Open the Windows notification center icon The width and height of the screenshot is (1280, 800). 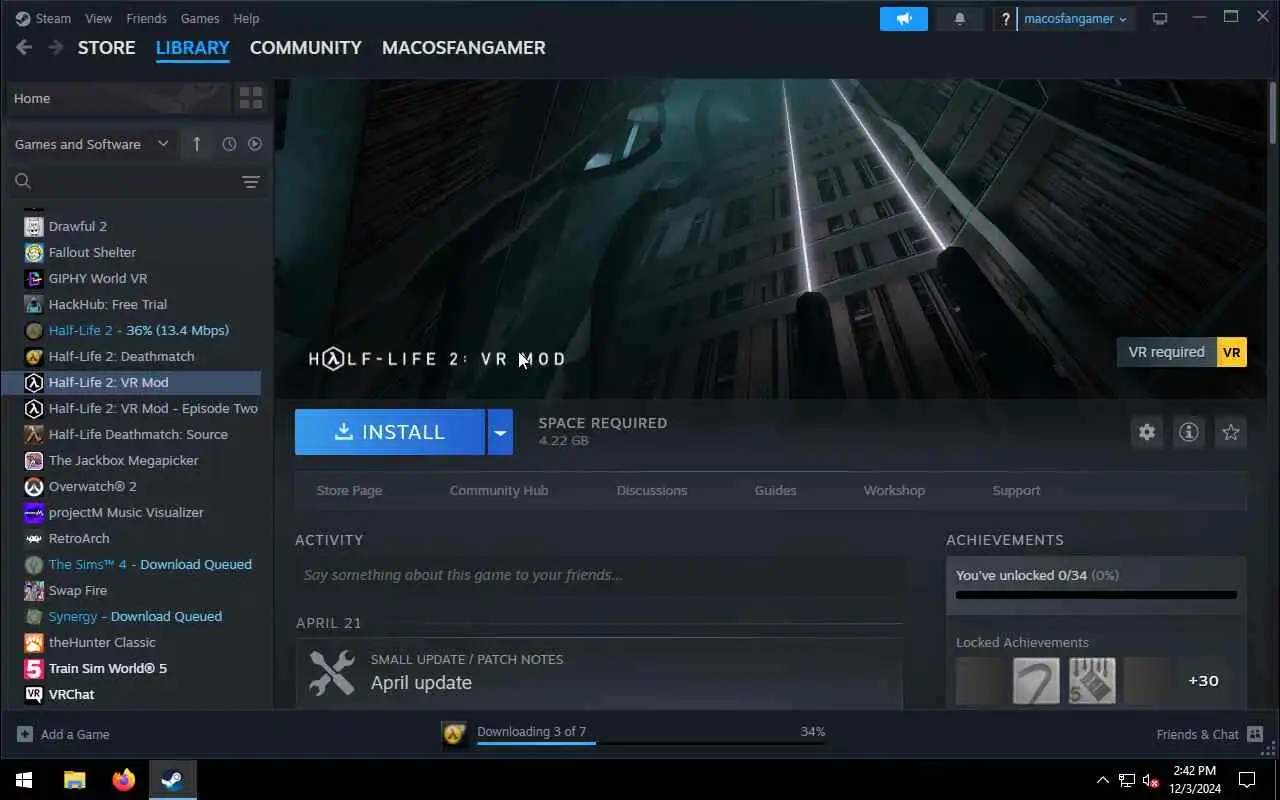pos(1247,780)
